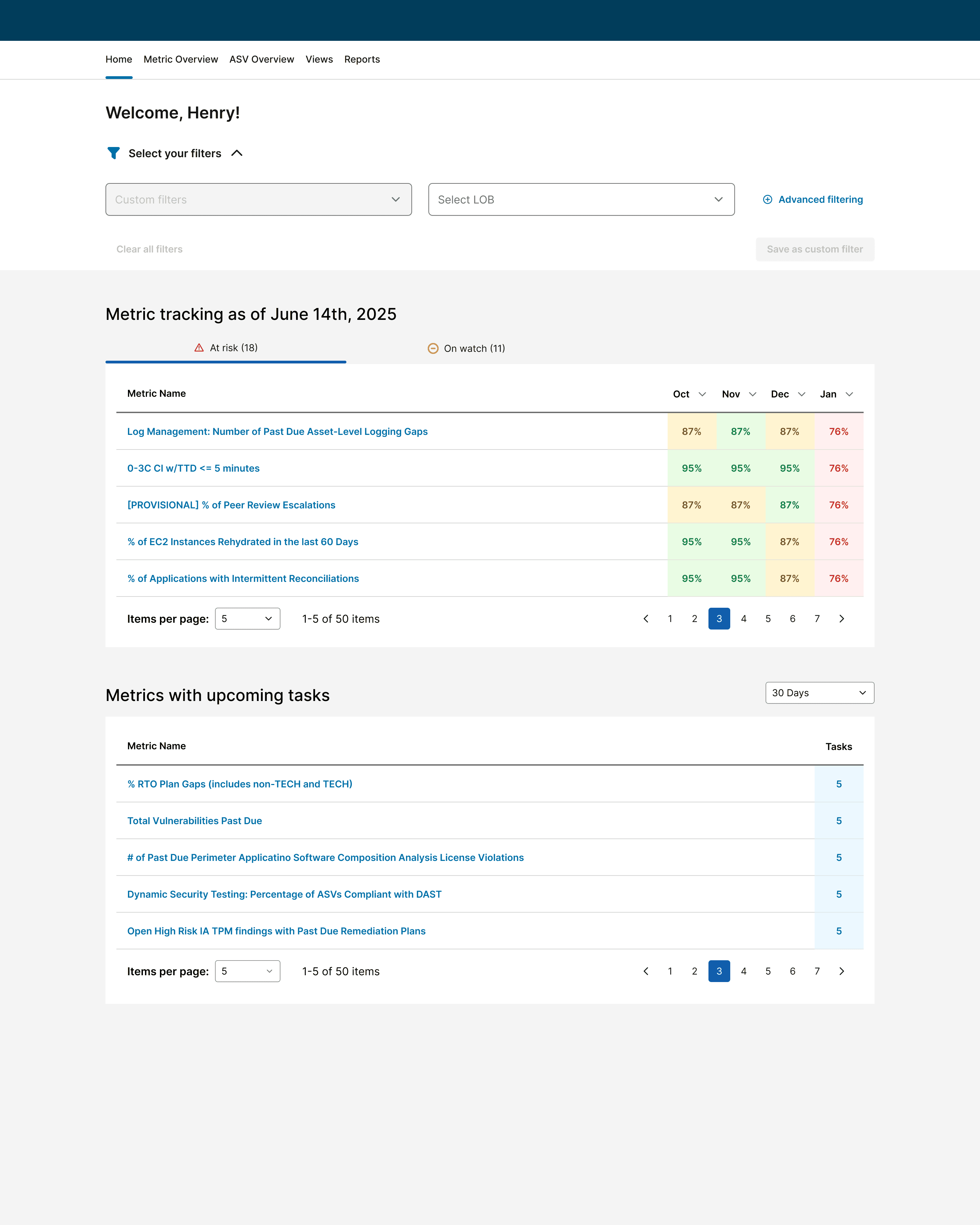980x1225 pixels.
Task: Go to next page in upcoming tasks table
Action: click(x=842, y=971)
